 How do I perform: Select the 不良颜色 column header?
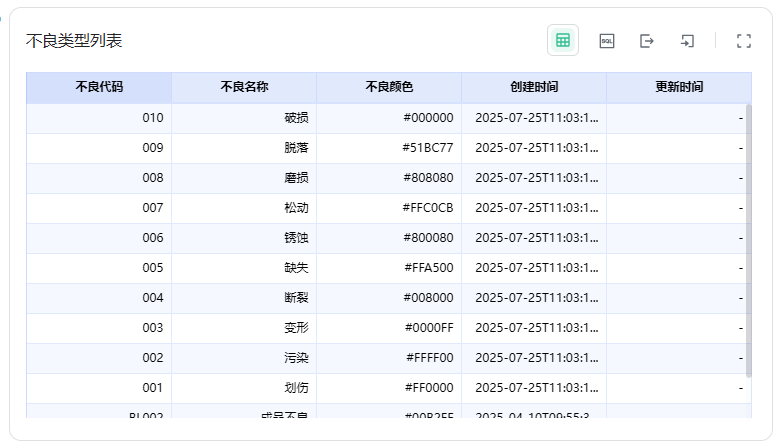coord(389,87)
